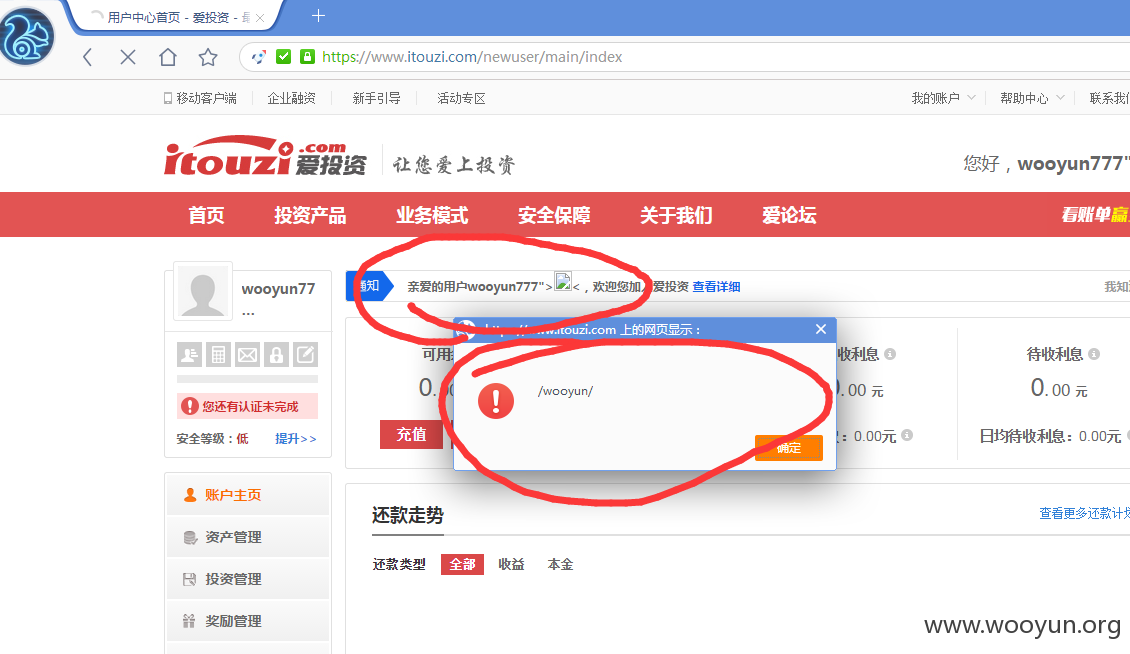Image resolution: width=1130 pixels, height=654 pixels.
Task: Open the 新手引导 link
Action: (376, 98)
